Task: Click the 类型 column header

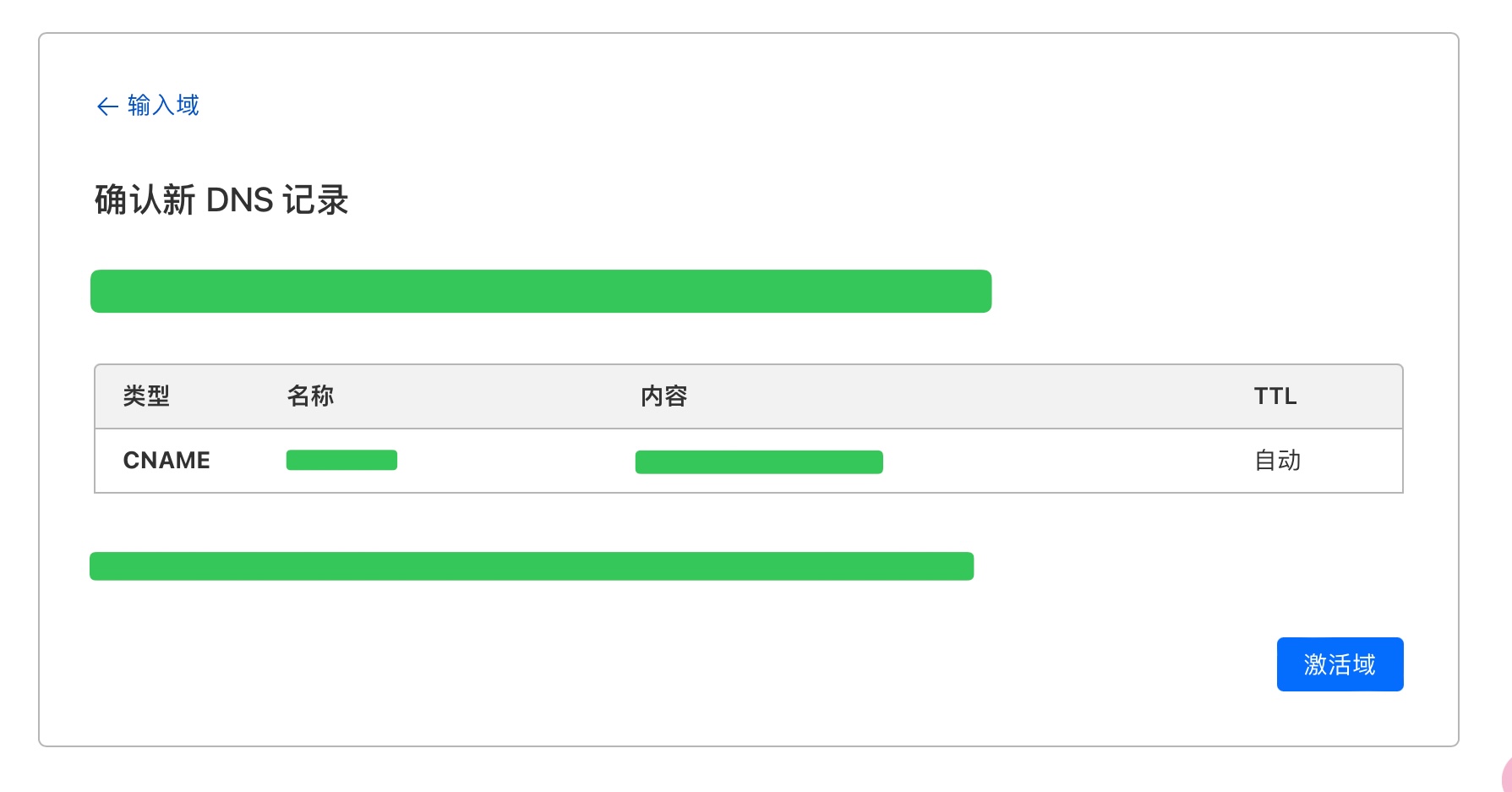Action: pyautogui.click(x=146, y=396)
